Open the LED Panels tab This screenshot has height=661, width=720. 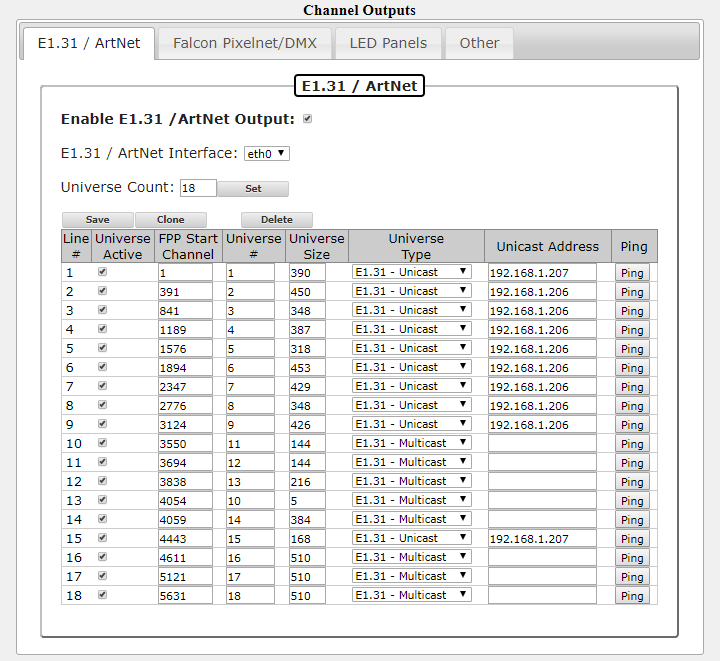click(x=387, y=43)
